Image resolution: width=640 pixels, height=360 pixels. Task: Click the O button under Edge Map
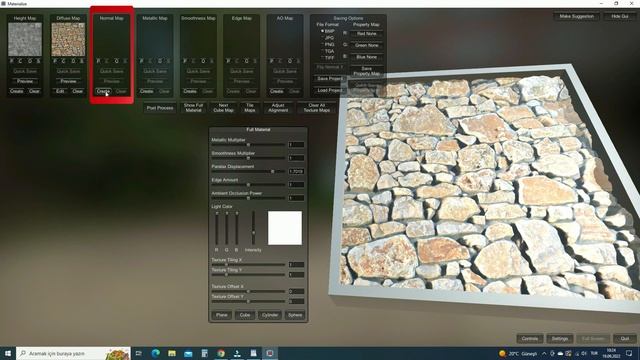point(246,61)
